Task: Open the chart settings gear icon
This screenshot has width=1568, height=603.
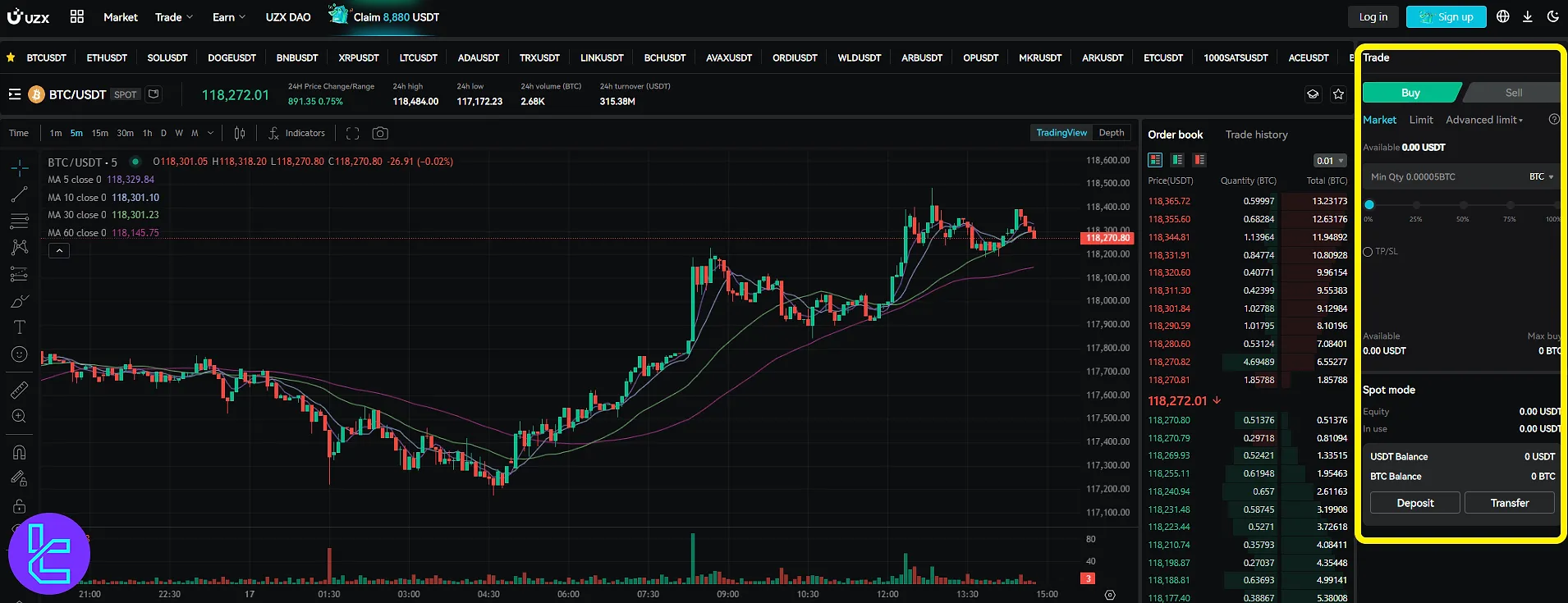Action: click(x=1110, y=595)
